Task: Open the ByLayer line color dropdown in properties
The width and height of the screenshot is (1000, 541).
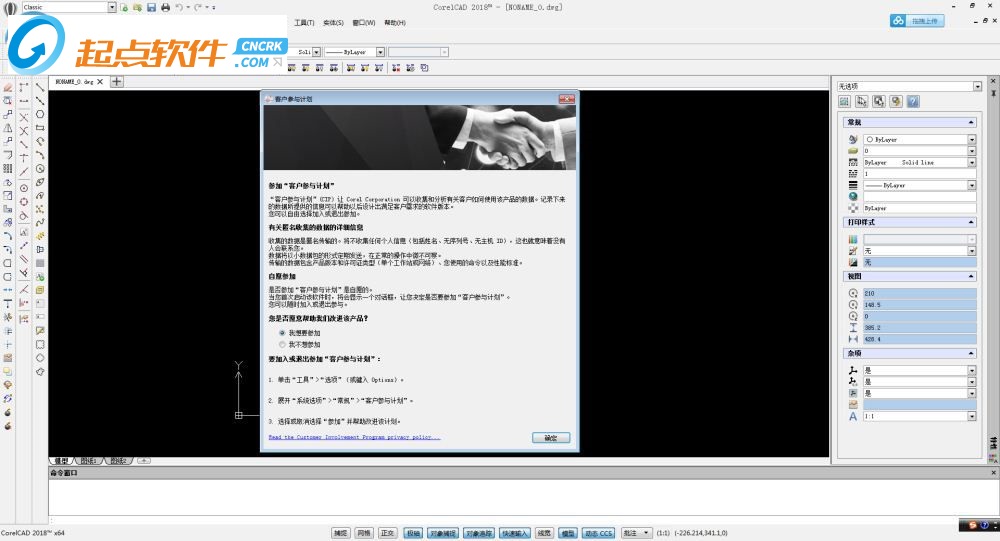Action: (x=972, y=139)
